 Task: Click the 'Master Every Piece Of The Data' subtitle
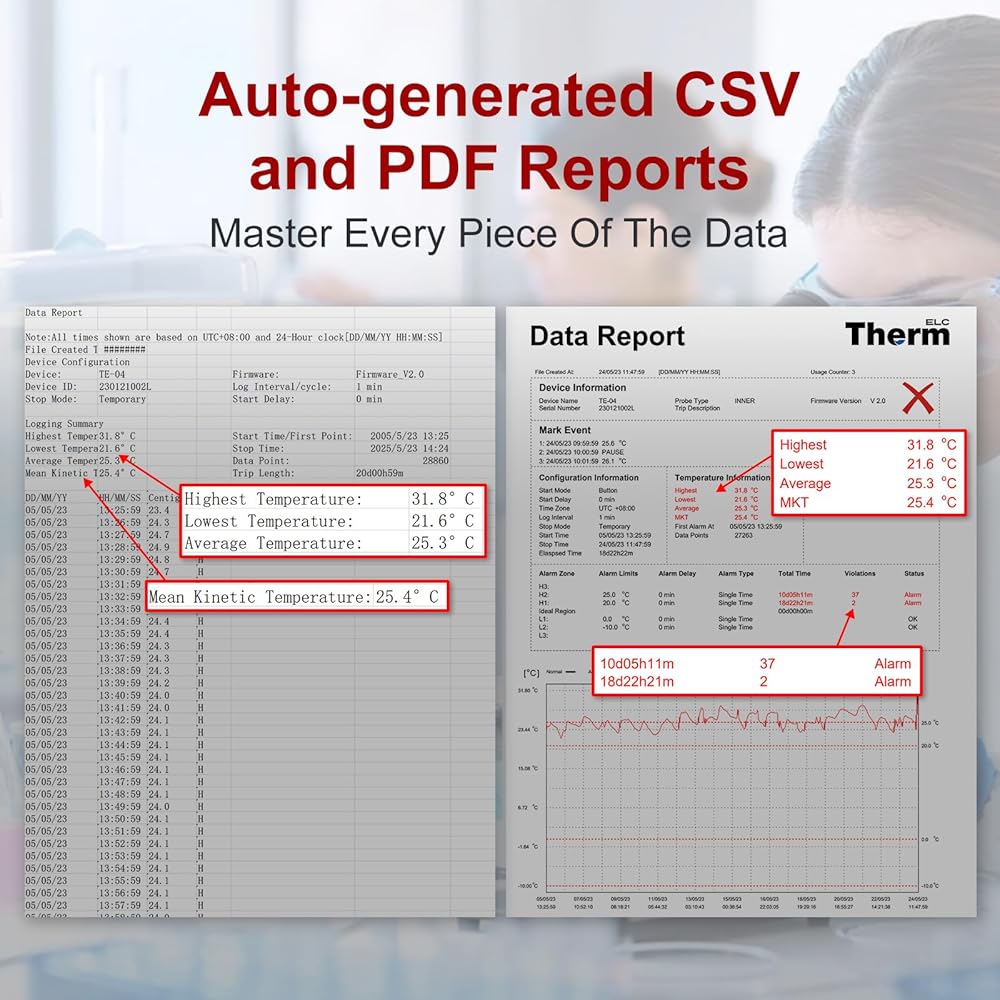498,233
